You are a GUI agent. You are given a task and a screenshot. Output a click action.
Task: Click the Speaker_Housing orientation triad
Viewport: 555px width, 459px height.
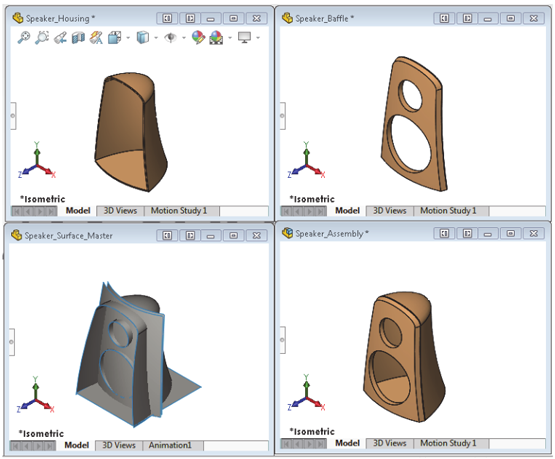[36, 160]
